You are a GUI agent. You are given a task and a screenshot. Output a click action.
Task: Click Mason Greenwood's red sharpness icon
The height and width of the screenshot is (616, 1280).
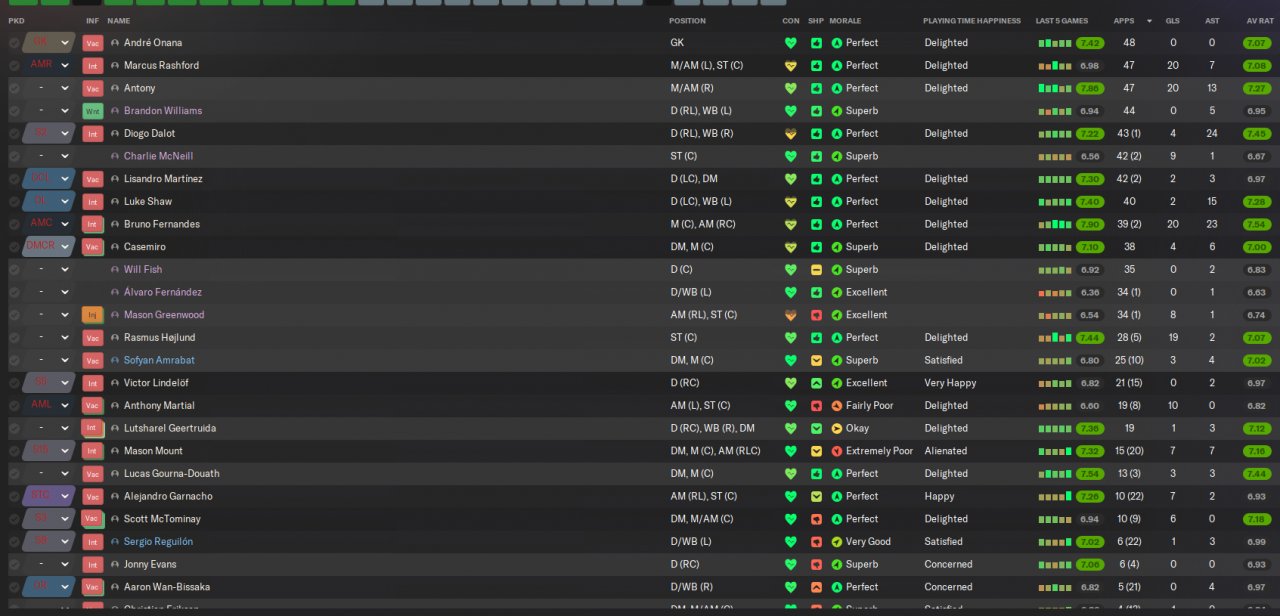click(x=816, y=315)
